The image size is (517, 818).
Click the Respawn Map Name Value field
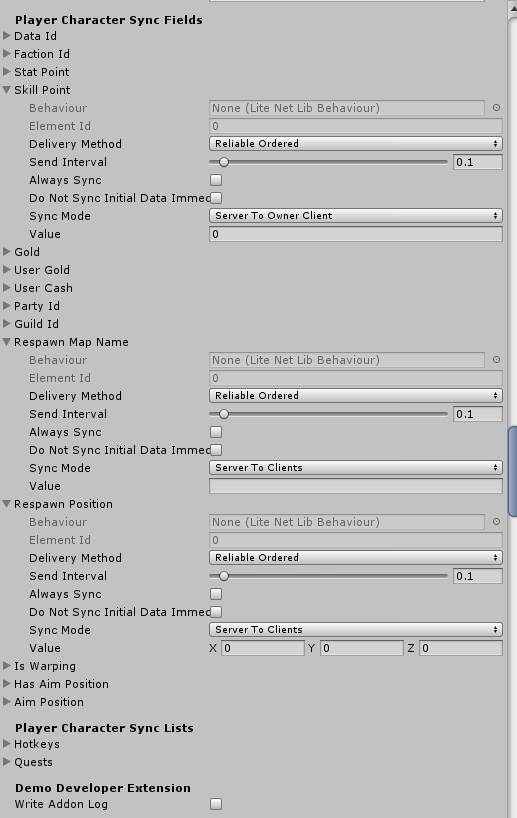tap(356, 486)
